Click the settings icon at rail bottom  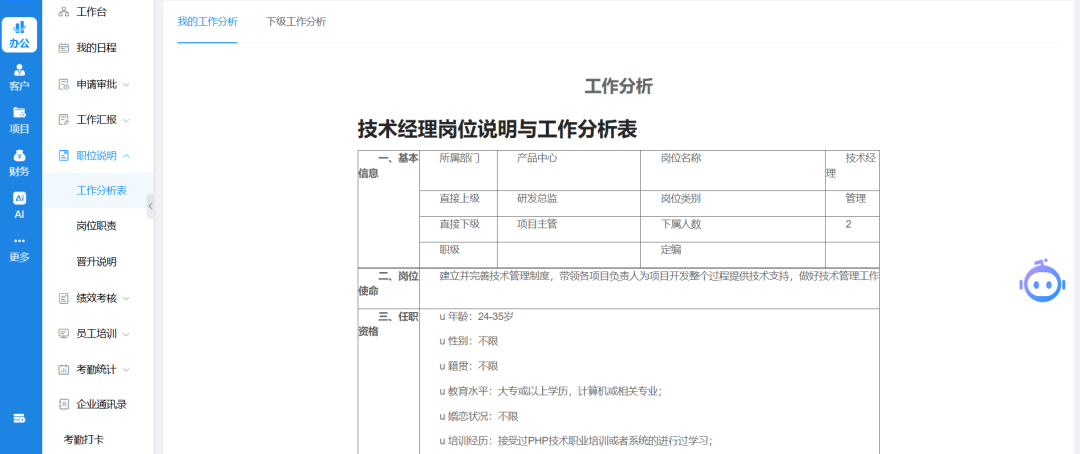(19, 418)
